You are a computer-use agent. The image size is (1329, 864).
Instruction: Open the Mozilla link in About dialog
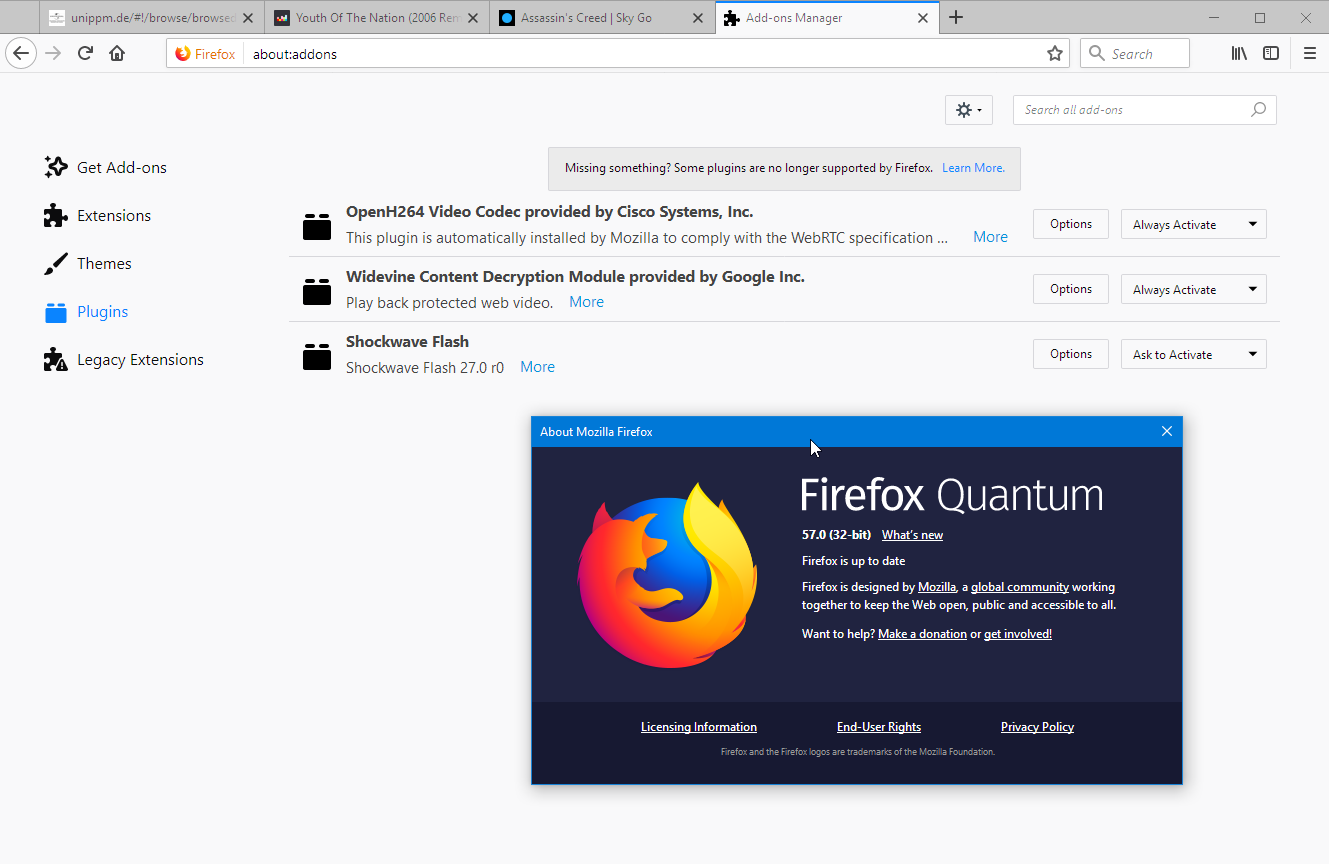click(937, 587)
